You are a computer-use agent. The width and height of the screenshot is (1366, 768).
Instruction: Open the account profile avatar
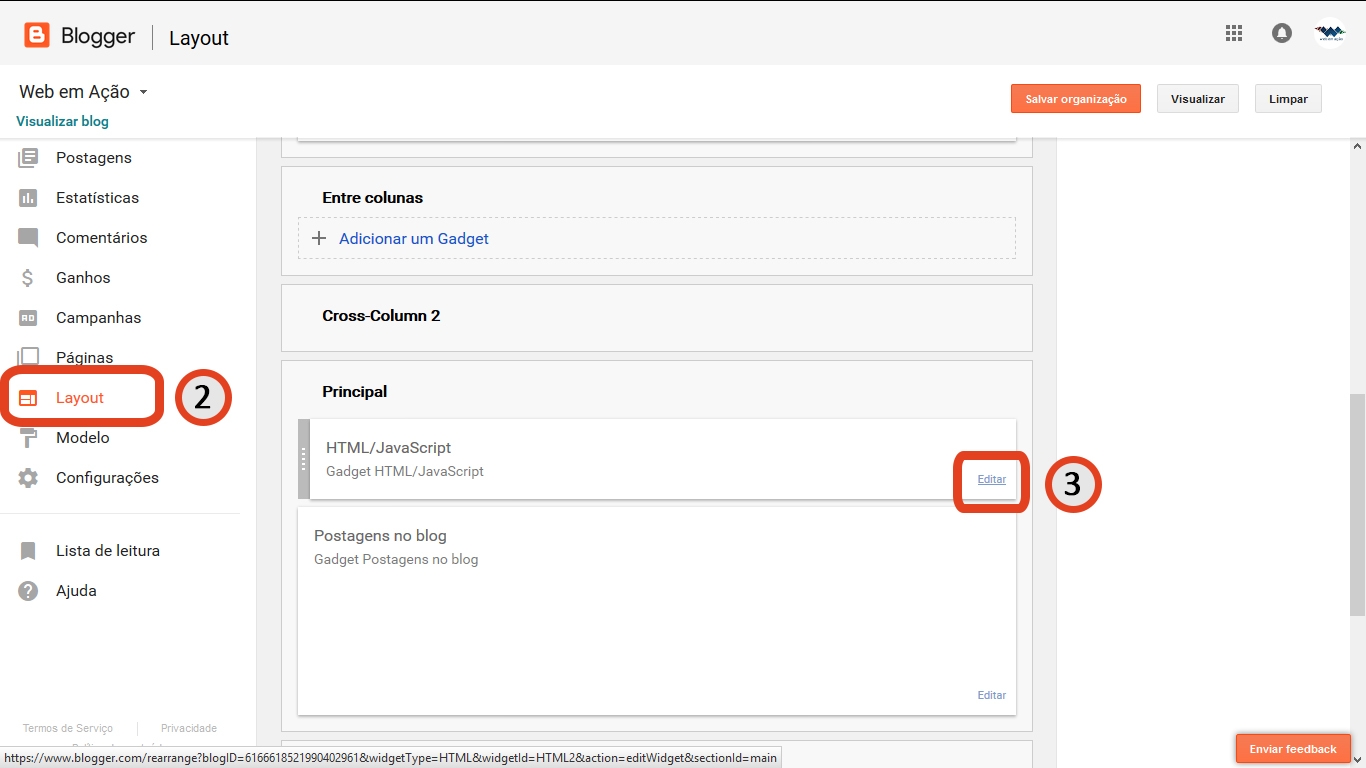(1330, 34)
